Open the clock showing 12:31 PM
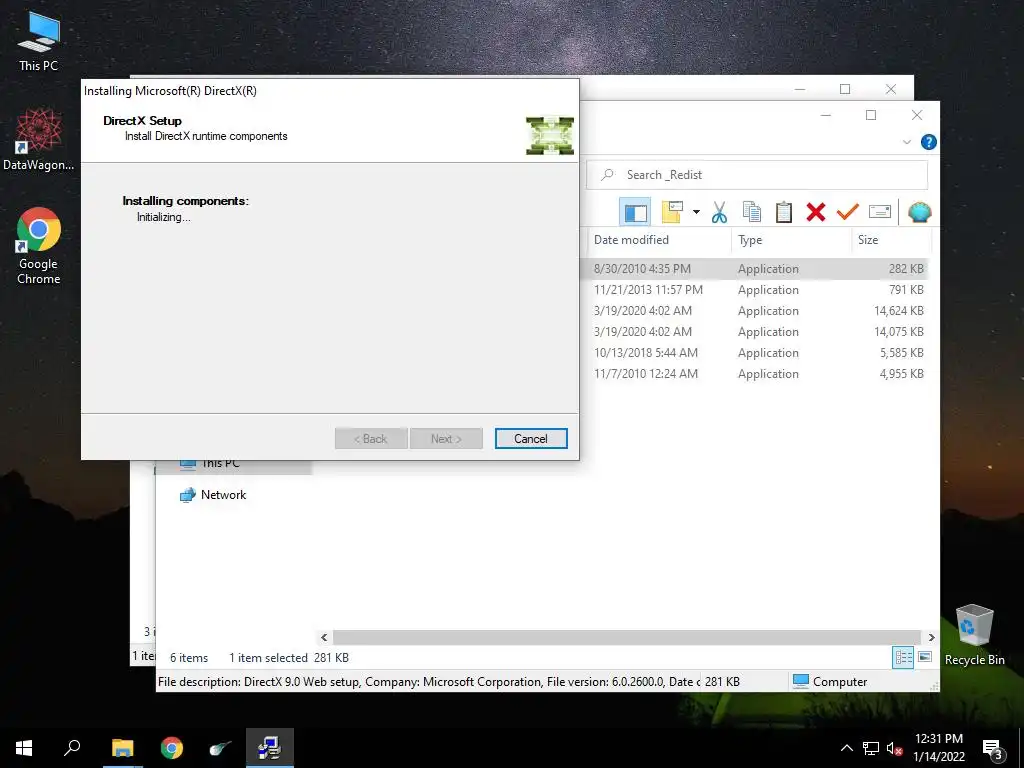The height and width of the screenshot is (768, 1024). click(938, 748)
